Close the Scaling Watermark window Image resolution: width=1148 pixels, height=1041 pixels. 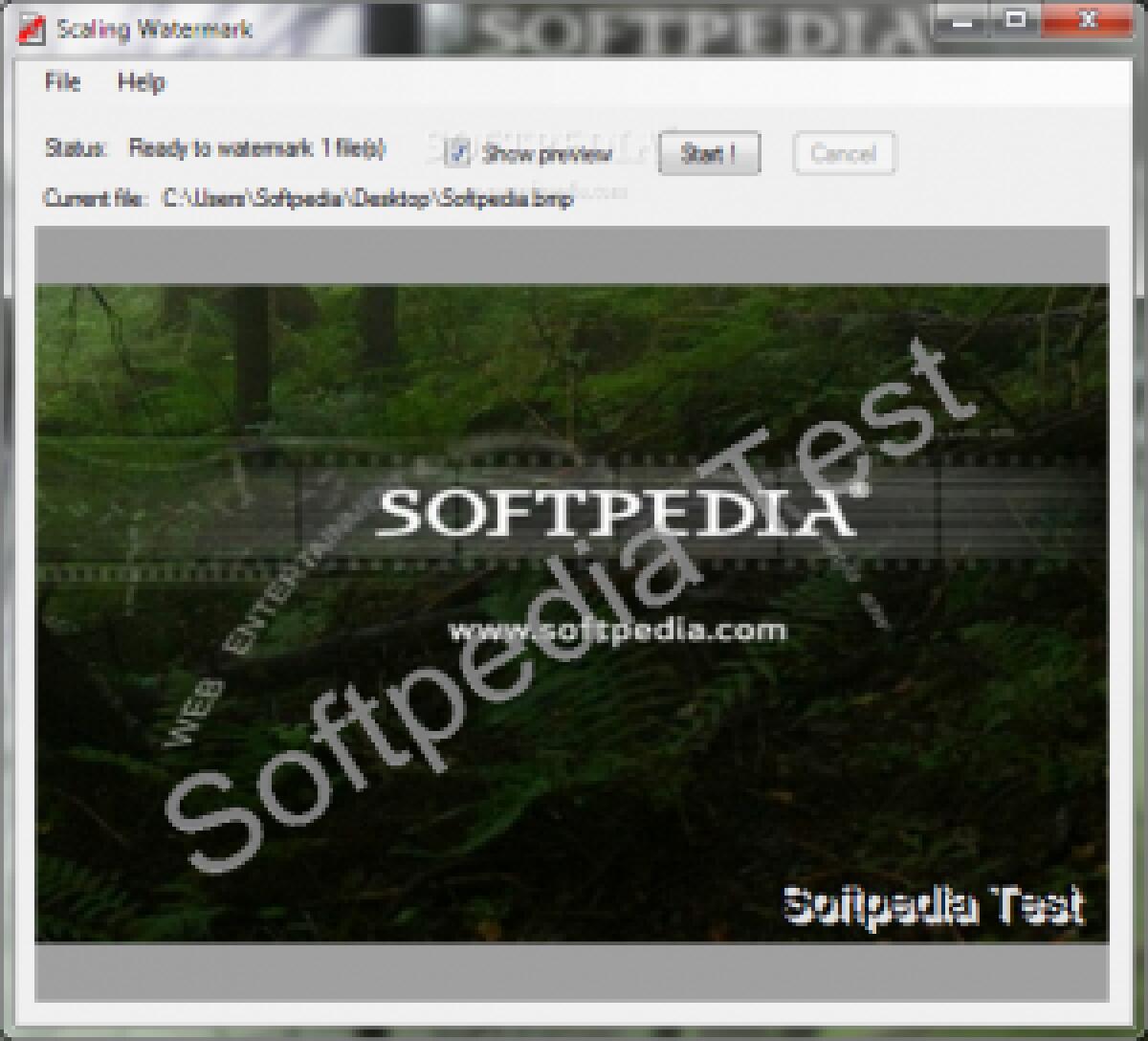tap(1087, 18)
